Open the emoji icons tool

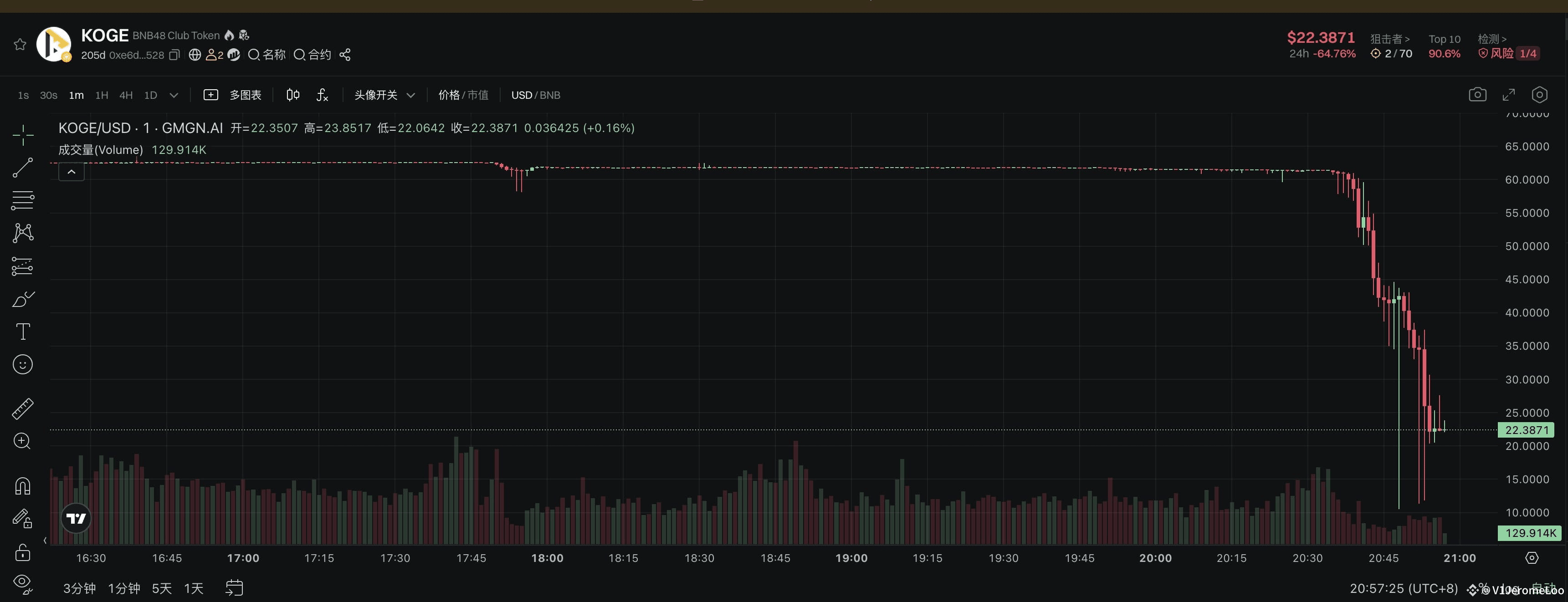(23, 365)
